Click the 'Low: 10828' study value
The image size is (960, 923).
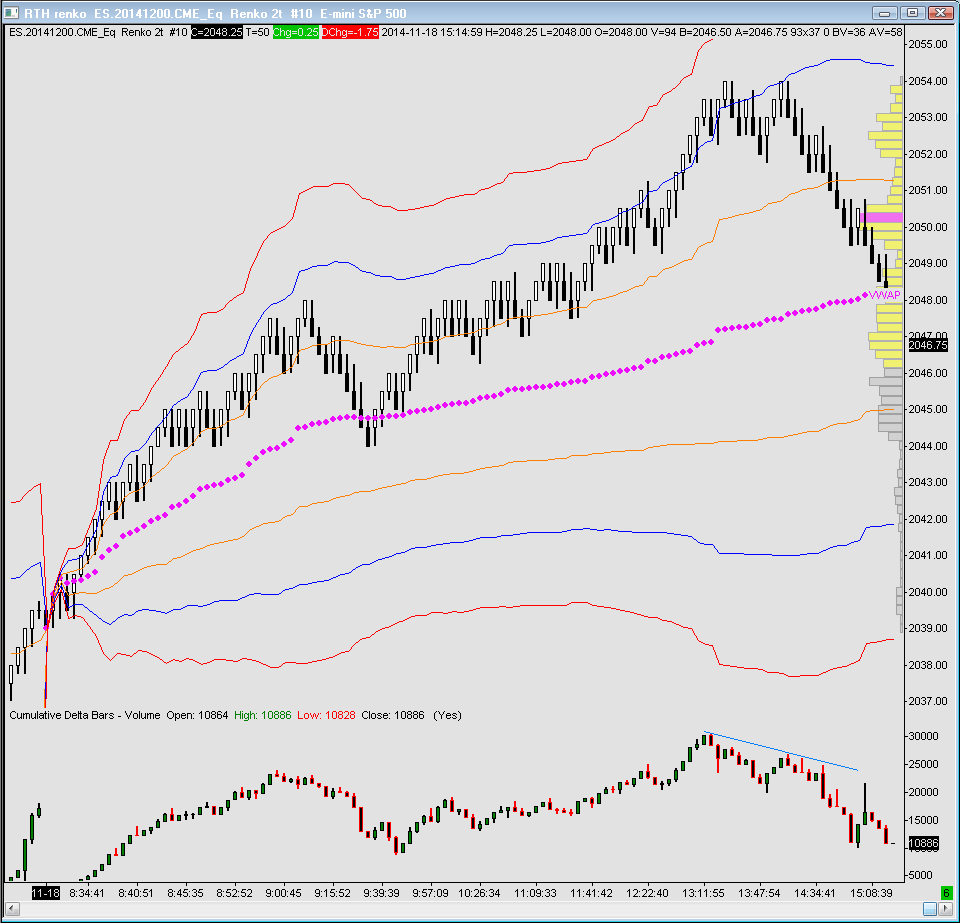pos(326,715)
